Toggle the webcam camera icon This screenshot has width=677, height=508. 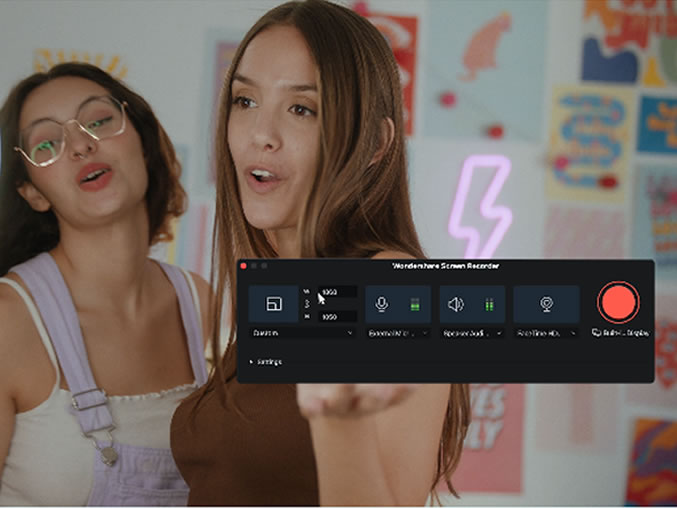(546, 304)
